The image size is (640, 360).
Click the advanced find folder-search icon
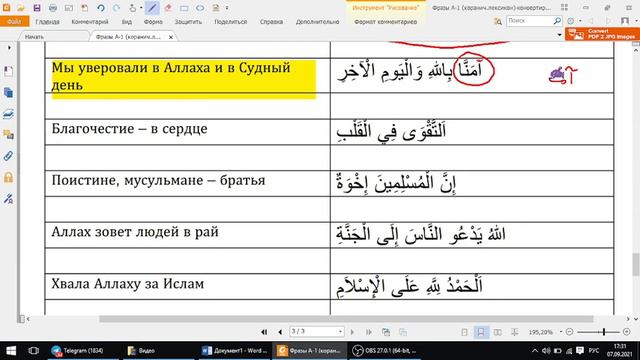[498, 21]
